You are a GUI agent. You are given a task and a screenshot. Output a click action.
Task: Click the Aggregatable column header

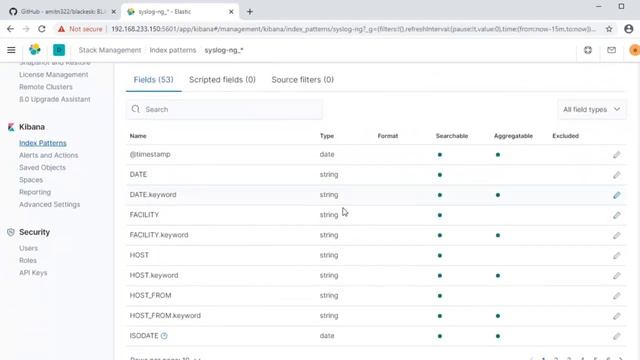(x=513, y=136)
